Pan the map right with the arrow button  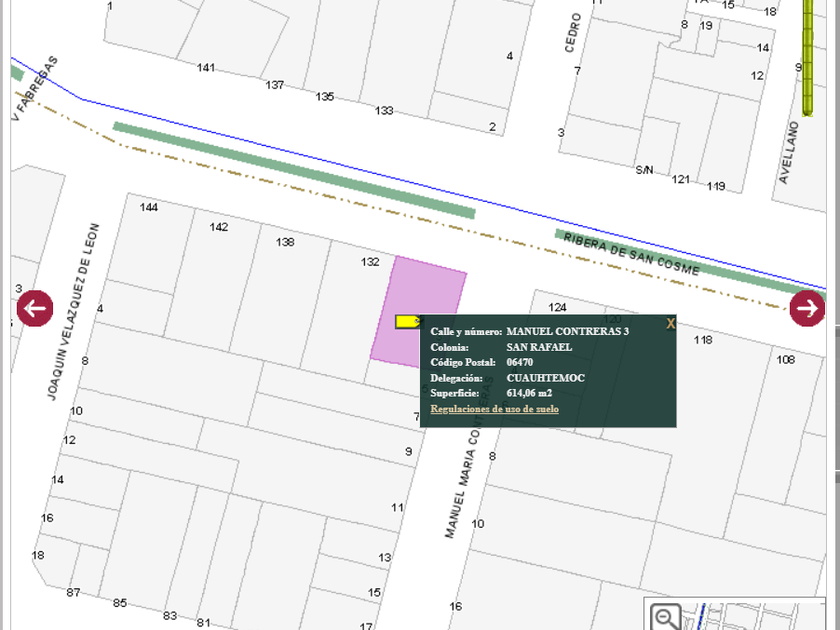tap(807, 308)
